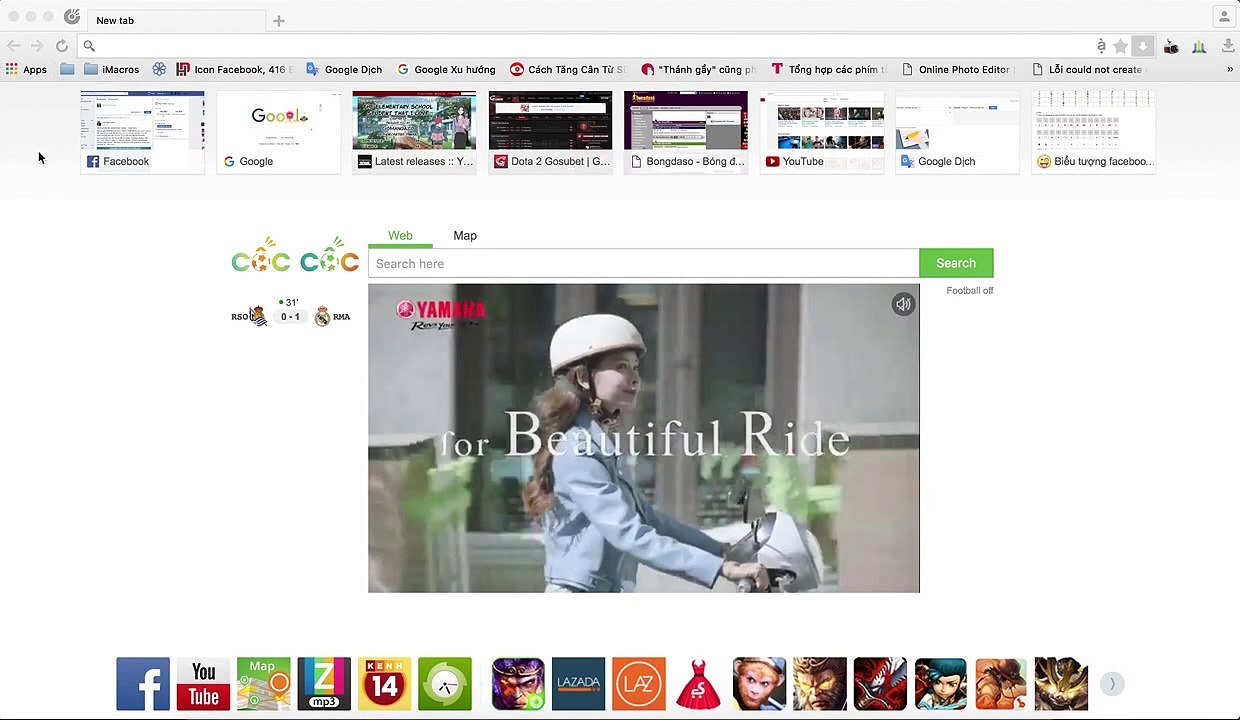Viewport: 1240px width, 720px height.
Task: Open the Google Dịch most-visited thumbnail
Action: coord(957,132)
